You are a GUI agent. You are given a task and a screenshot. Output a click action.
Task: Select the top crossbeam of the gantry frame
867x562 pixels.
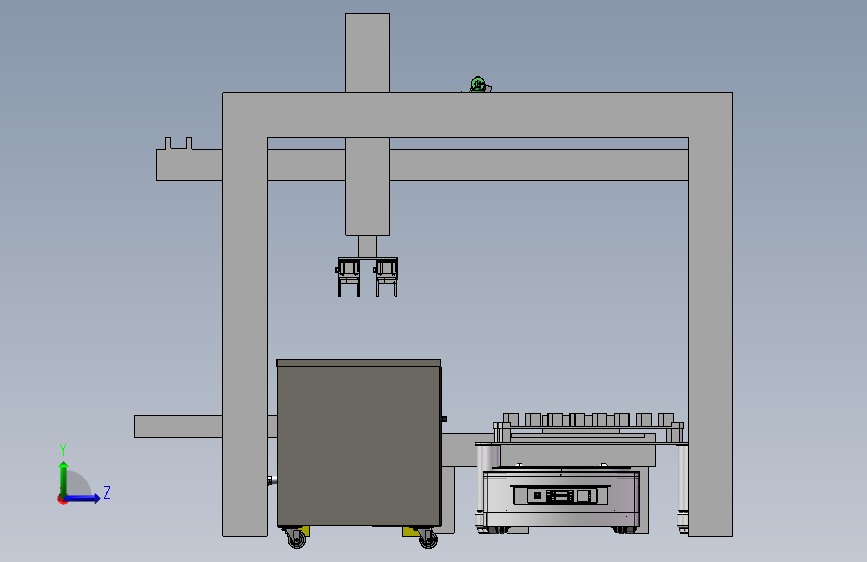point(478,115)
